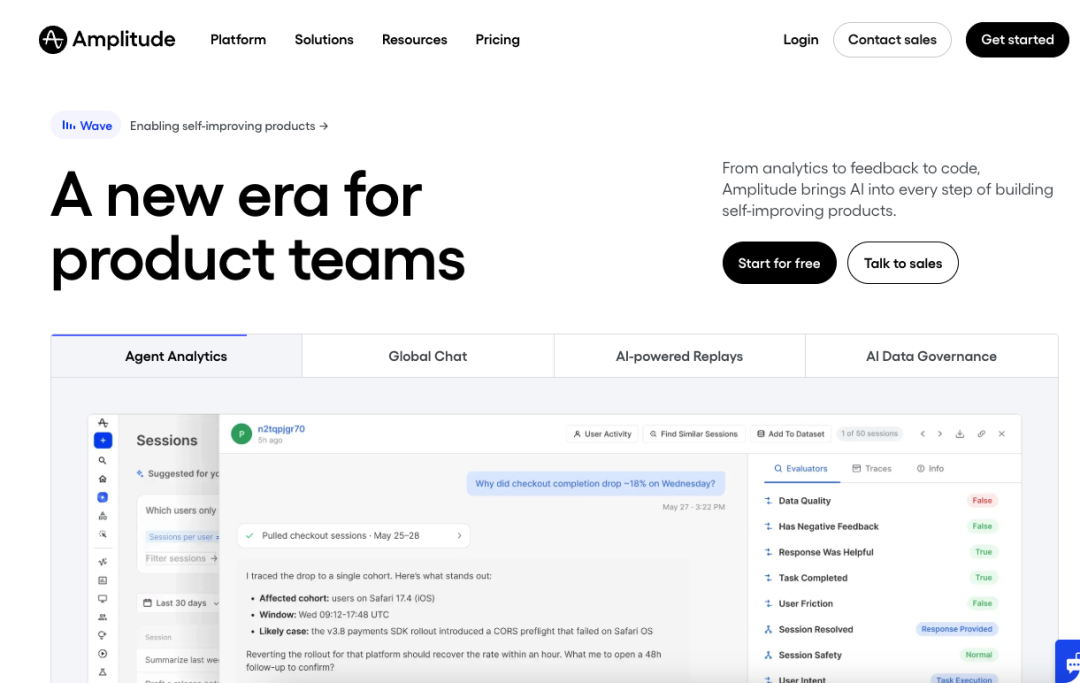The width and height of the screenshot is (1080, 683).
Task: Click the Add To Dataset button
Action: (x=791, y=434)
